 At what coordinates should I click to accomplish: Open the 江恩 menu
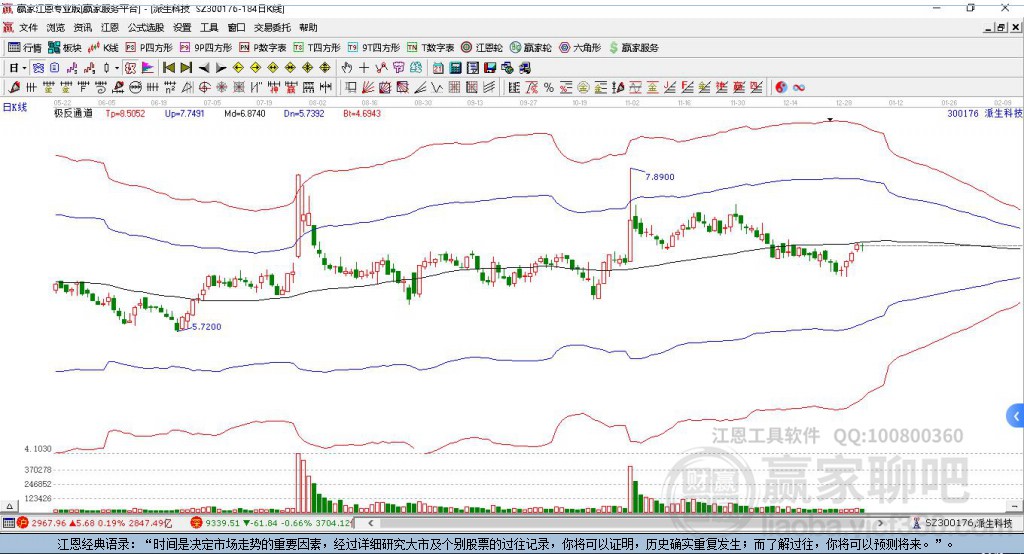110,27
